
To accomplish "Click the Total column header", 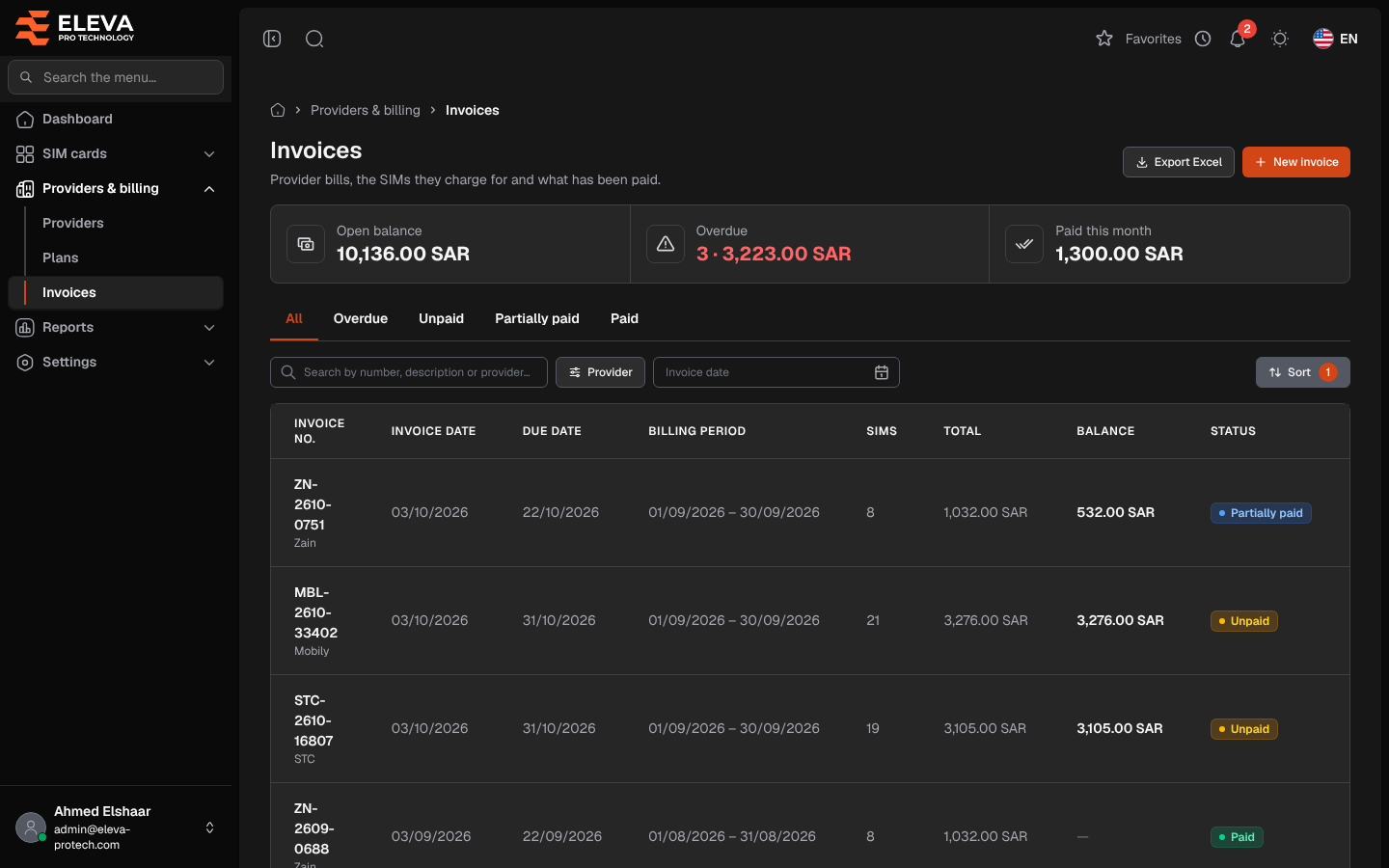I will tap(963, 431).
